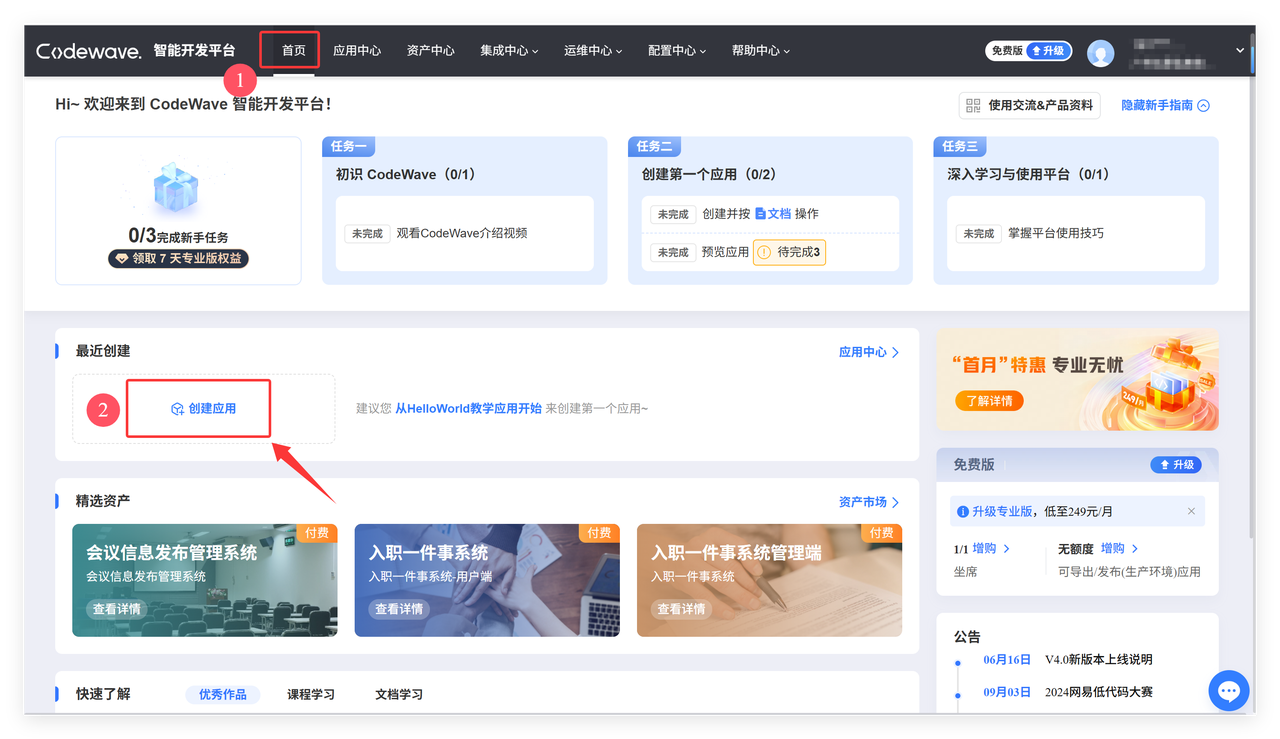Expand the 运维中心 menu
Screen dimensions: 1280x739
[593, 51]
